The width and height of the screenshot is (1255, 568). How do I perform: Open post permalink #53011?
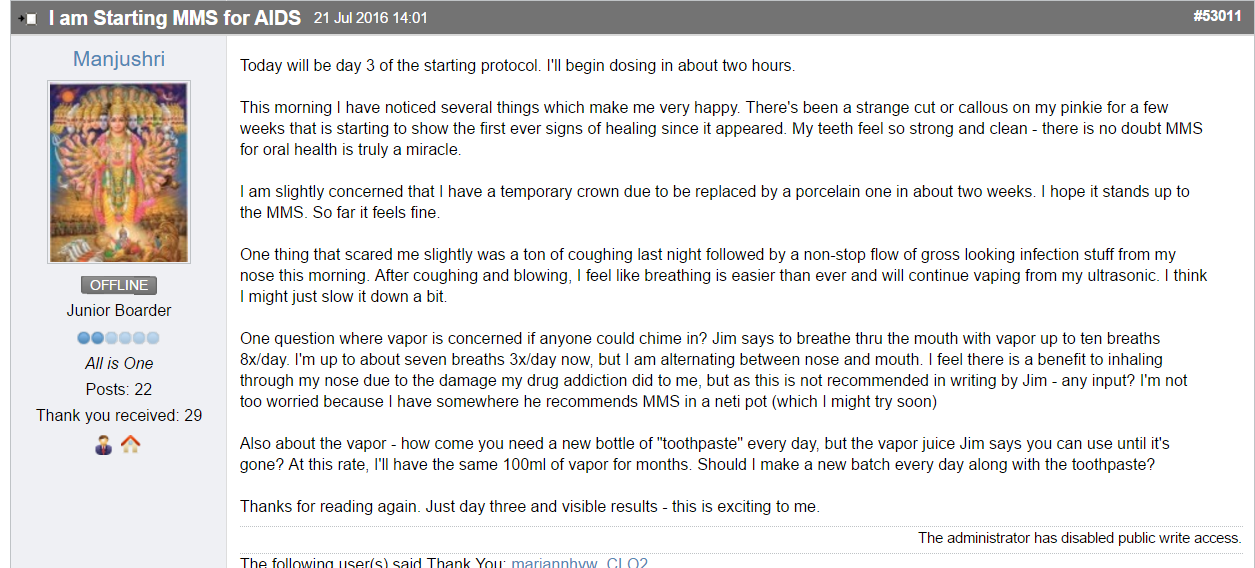click(1216, 16)
